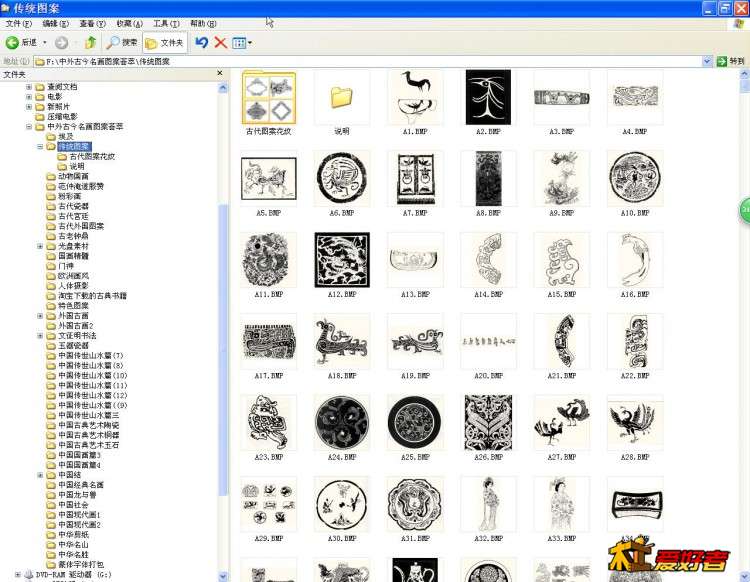
Task: Open the 编辑(E) menu
Action: (55, 23)
